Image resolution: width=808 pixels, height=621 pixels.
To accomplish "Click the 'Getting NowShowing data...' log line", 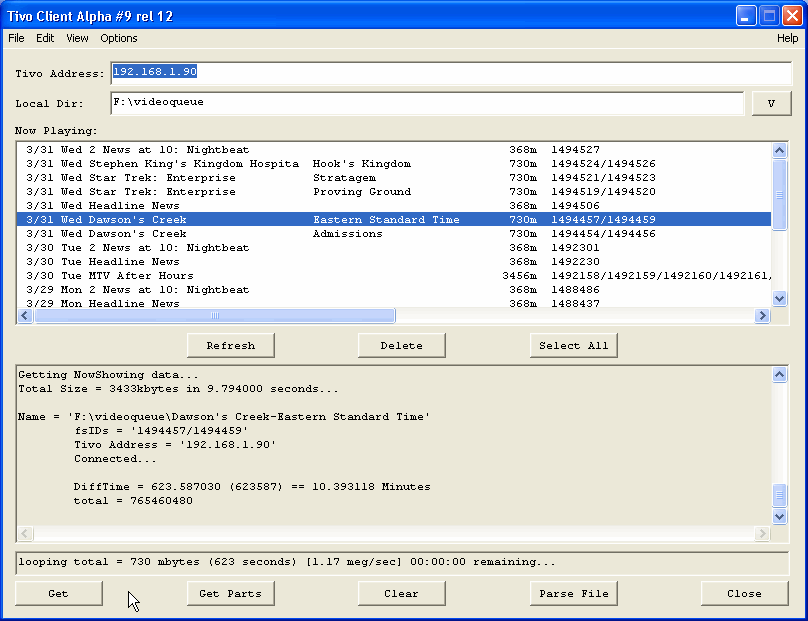I will tap(108, 375).
